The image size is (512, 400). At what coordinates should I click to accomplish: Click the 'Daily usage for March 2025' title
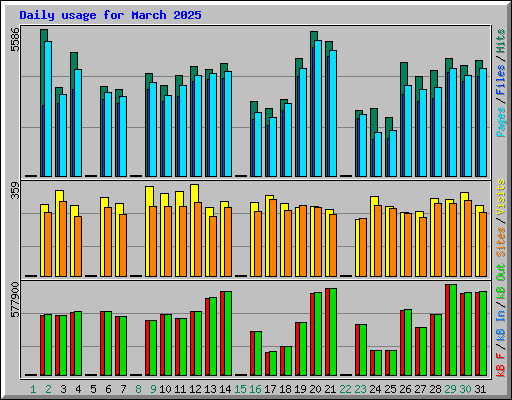coord(110,15)
